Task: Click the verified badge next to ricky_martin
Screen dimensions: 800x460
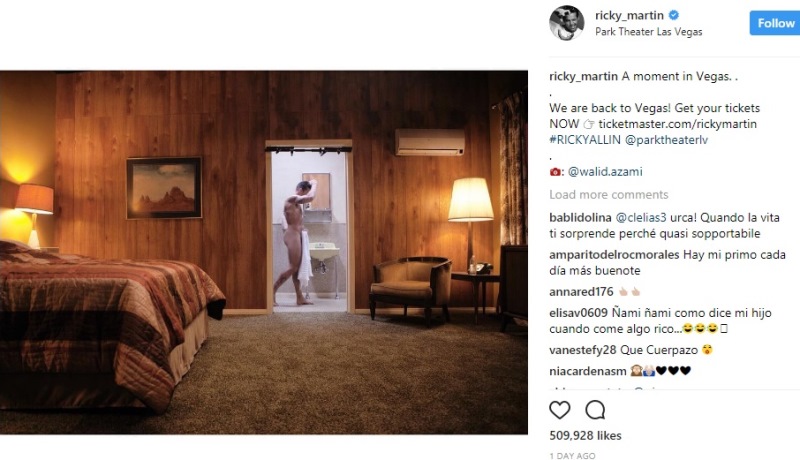Action: click(x=674, y=15)
